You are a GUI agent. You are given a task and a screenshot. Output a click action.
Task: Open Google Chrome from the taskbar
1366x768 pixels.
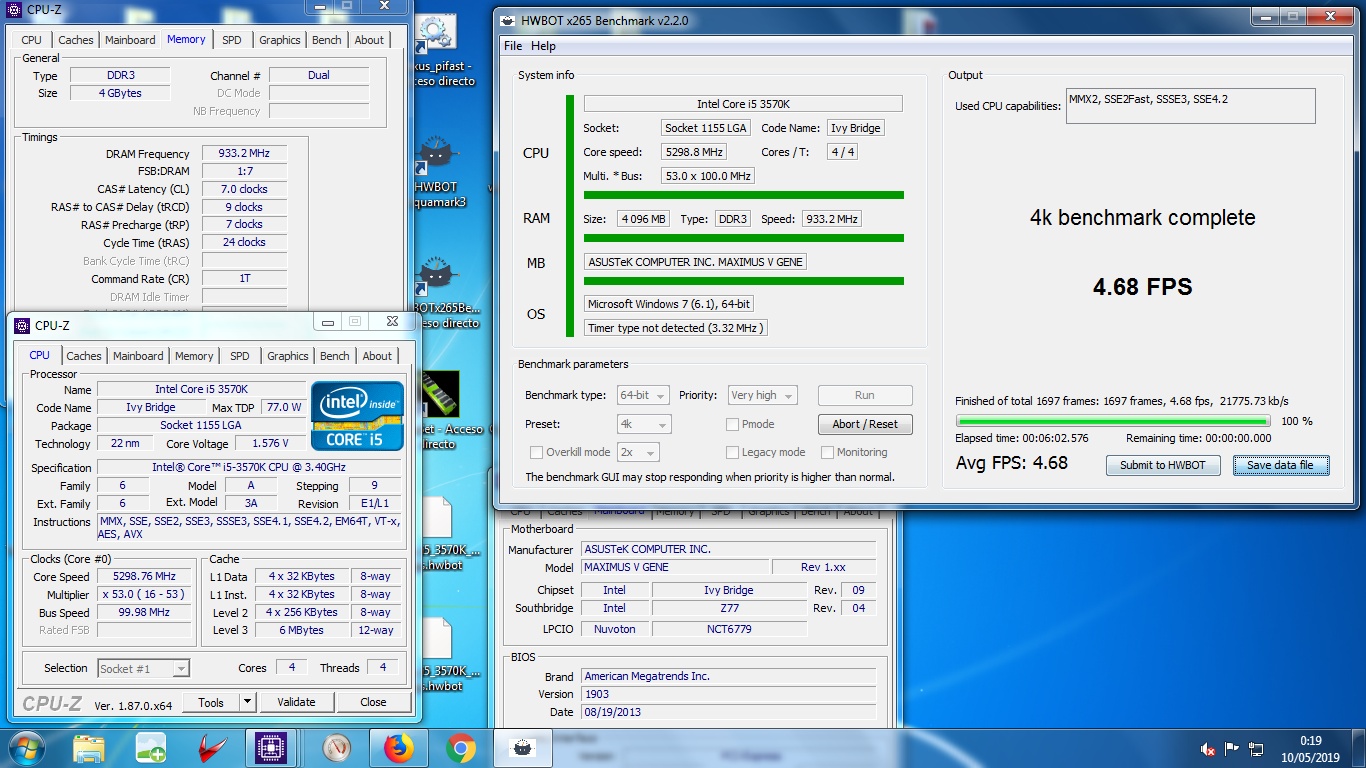pyautogui.click(x=461, y=748)
